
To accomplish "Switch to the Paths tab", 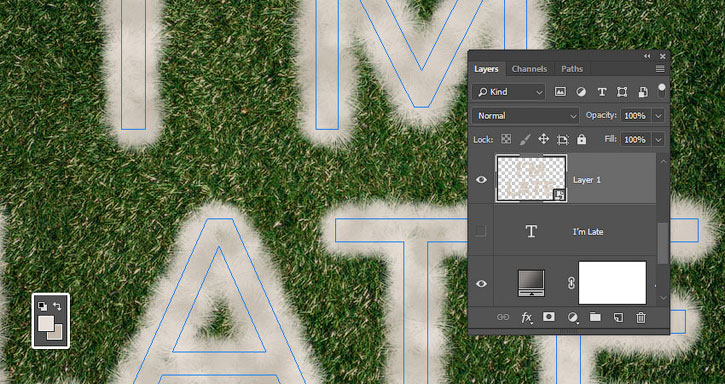I will [x=572, y=69].
